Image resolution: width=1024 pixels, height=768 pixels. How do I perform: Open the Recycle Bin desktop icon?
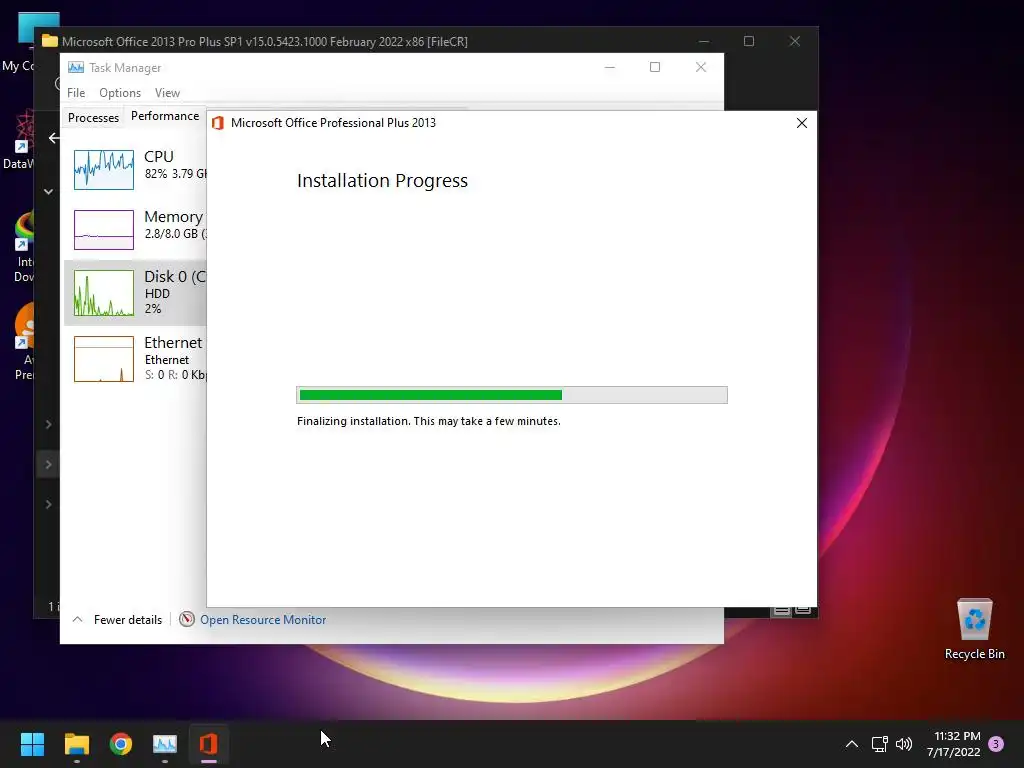[974, 629]
